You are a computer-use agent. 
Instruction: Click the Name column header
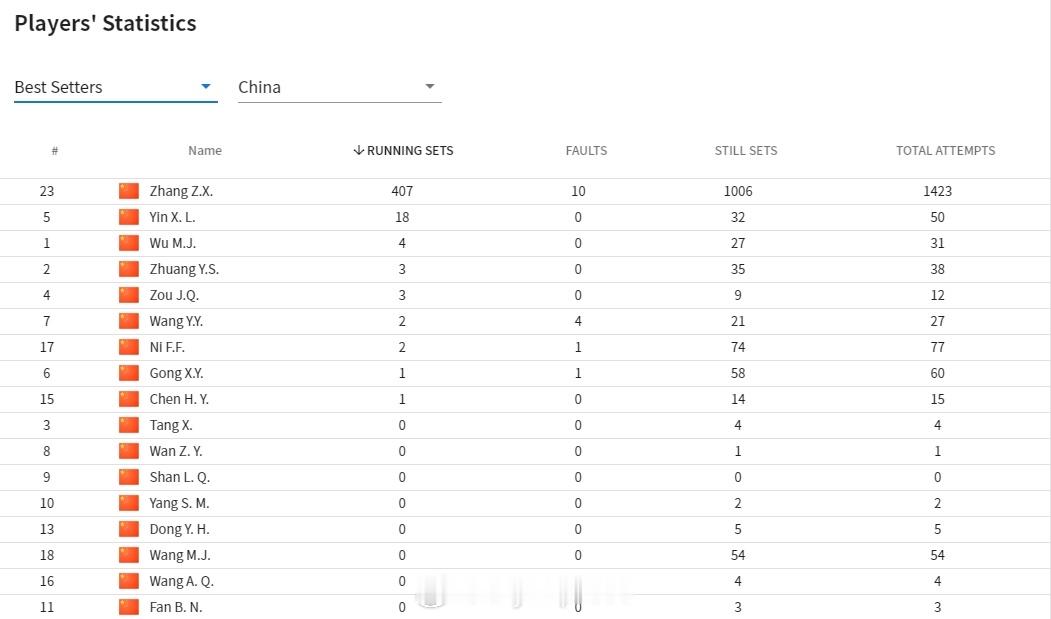point(204,151)
